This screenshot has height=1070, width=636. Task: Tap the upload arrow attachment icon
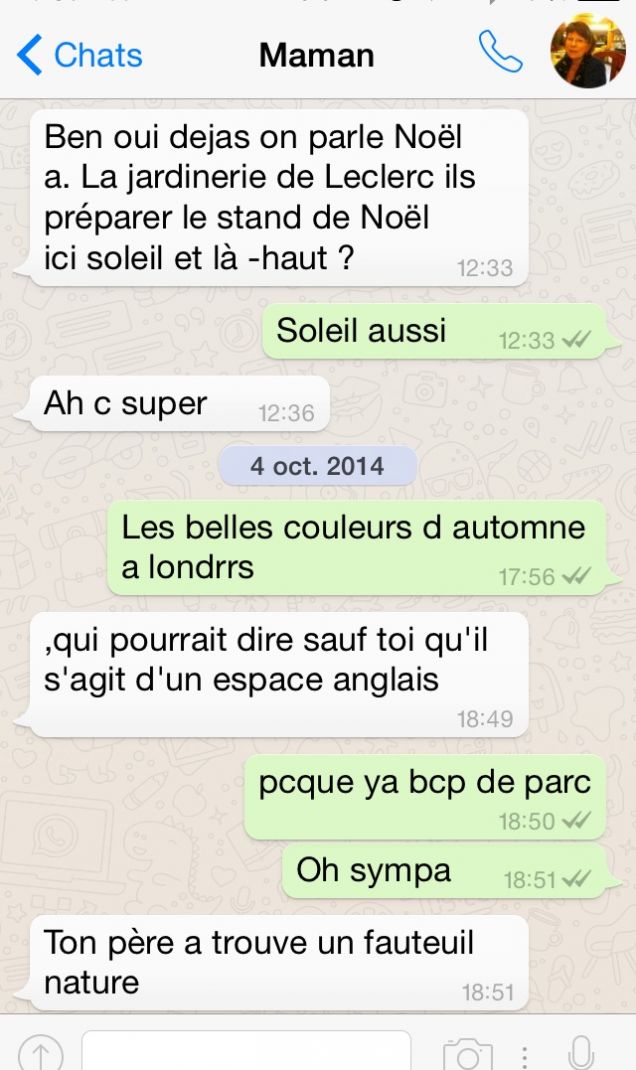[x=40, y=1054]
